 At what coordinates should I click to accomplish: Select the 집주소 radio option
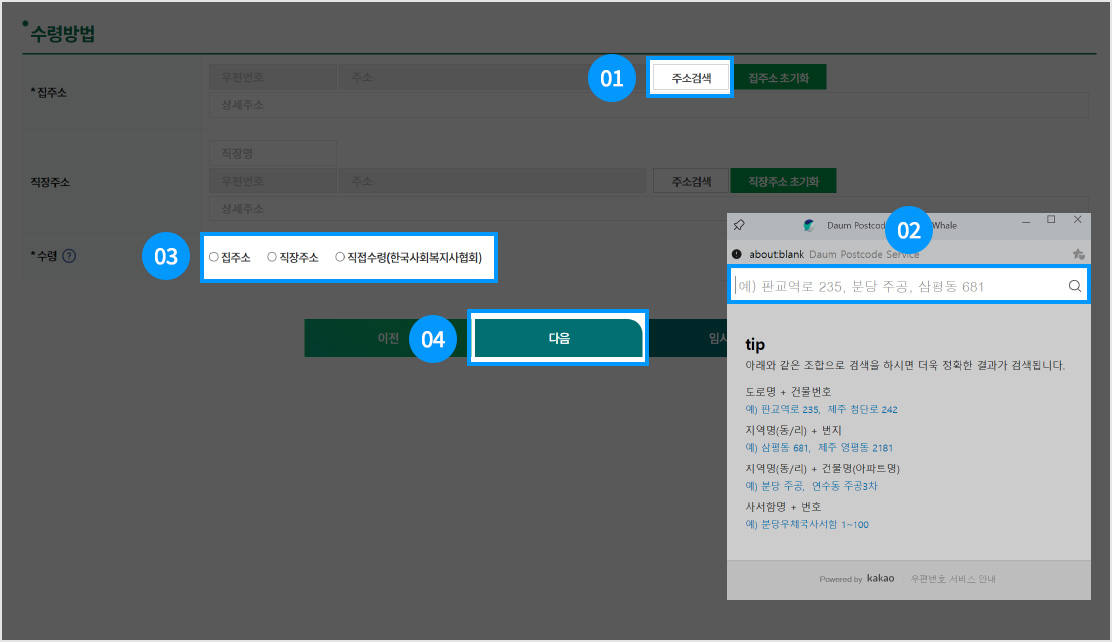214,257
